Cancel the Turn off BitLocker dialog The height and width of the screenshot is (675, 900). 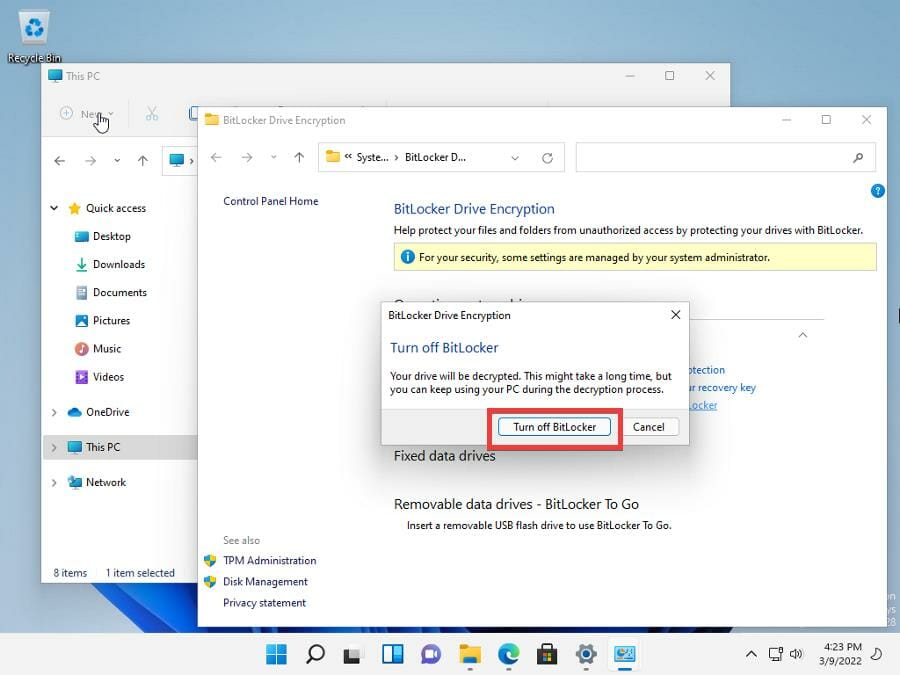[x=650, y=426]
